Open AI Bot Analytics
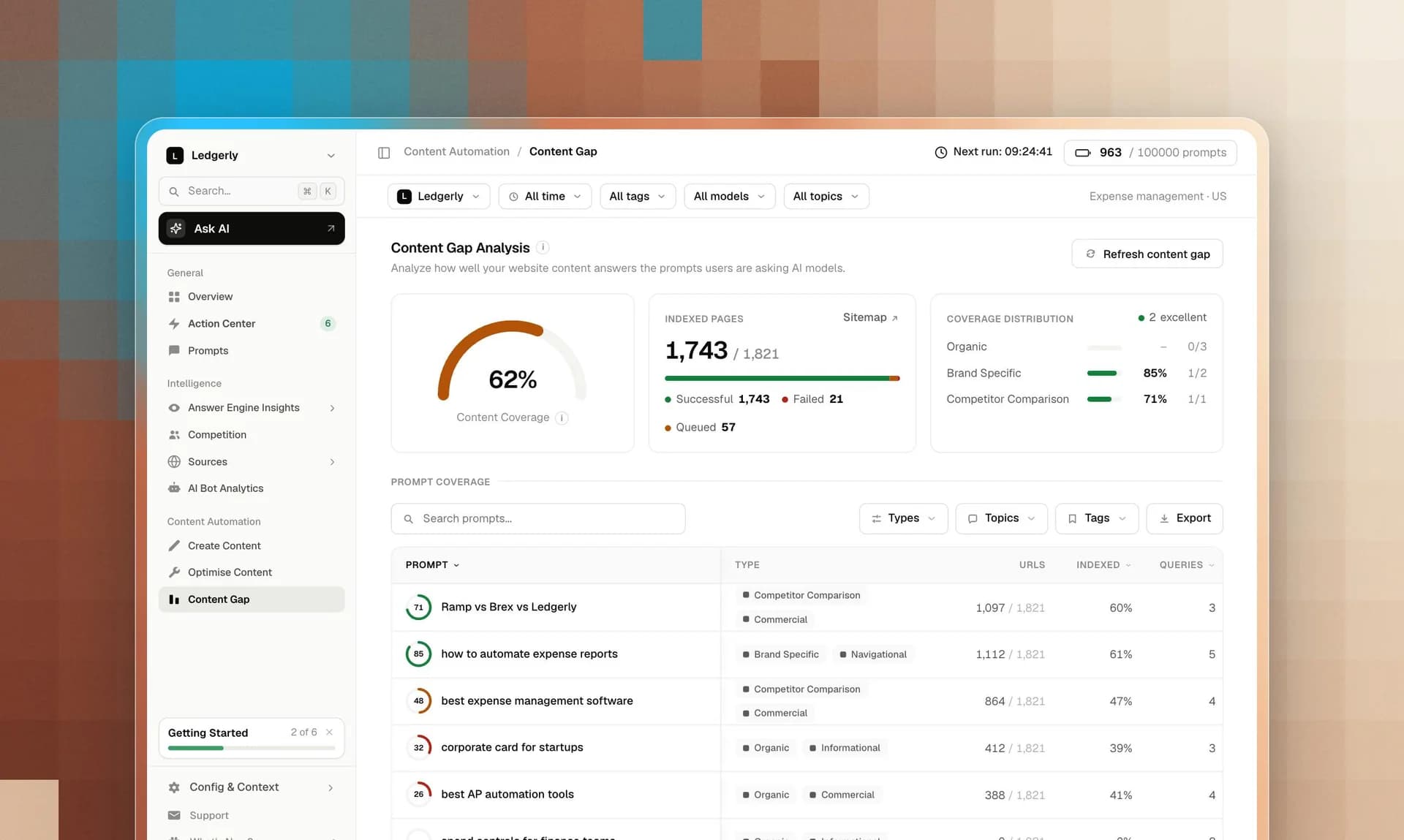The image size is (1404, 840). pyautogui.click(x=252, y=488)
